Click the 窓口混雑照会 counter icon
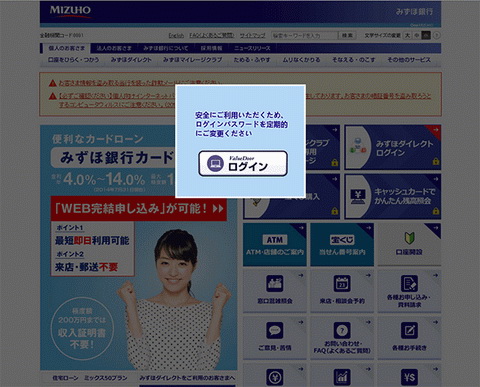This screenshot has width=480, height=387. coord(275,284)
